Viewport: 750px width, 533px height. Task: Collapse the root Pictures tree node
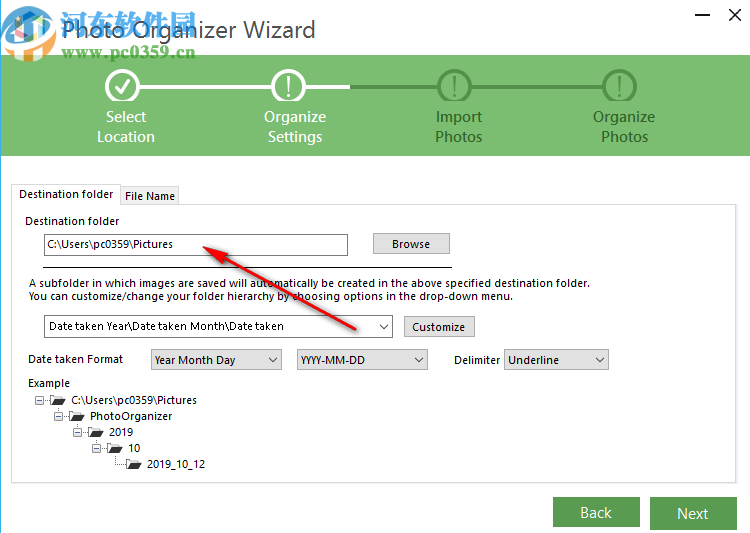[x=39, y=400]
